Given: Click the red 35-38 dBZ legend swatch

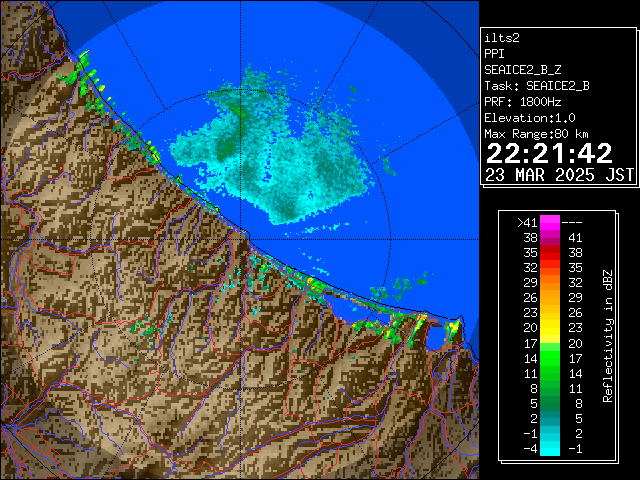Looking at the screenshot, I should pyautogui.click(x=550, y=253).
